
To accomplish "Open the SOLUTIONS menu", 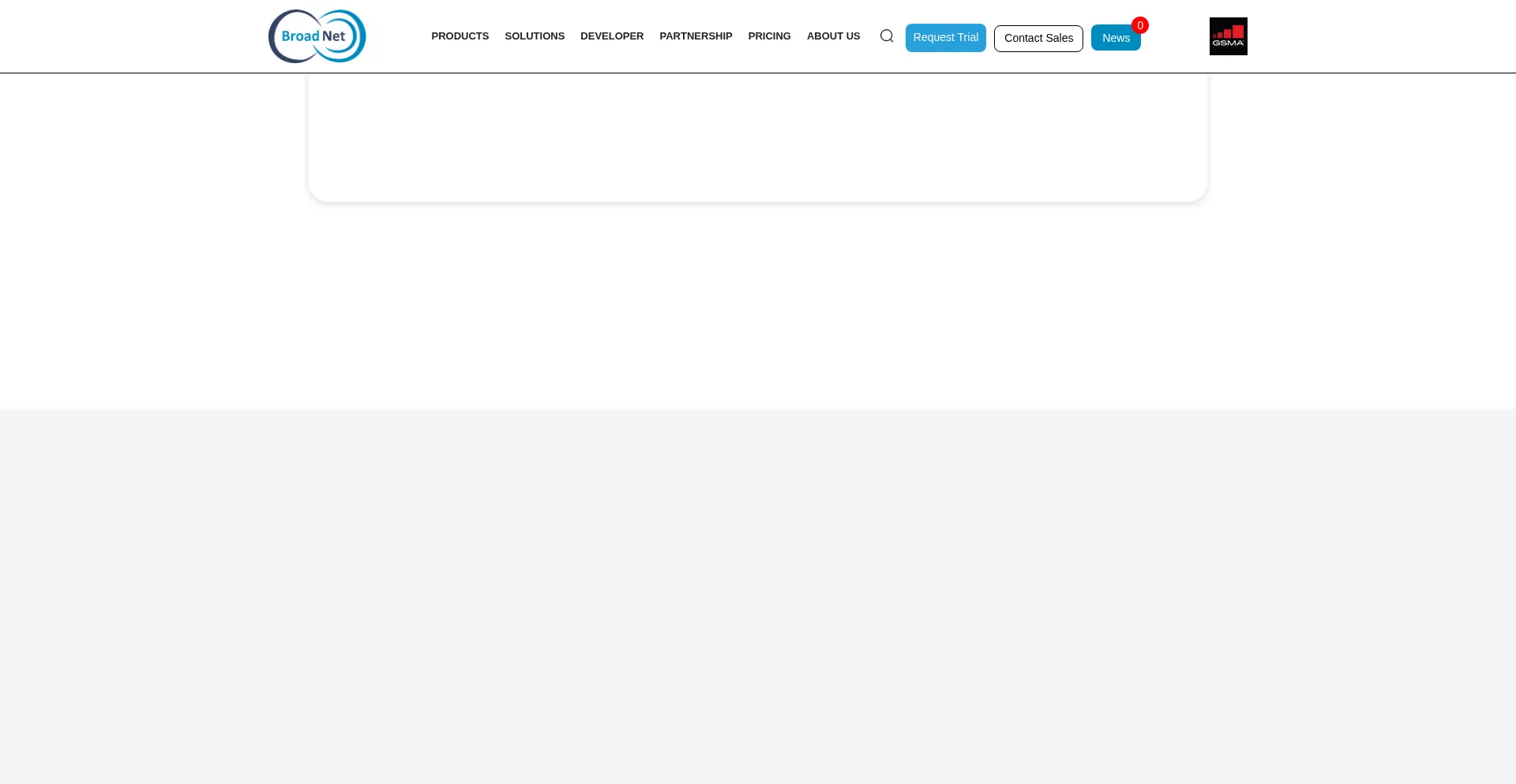I will 535,36.
